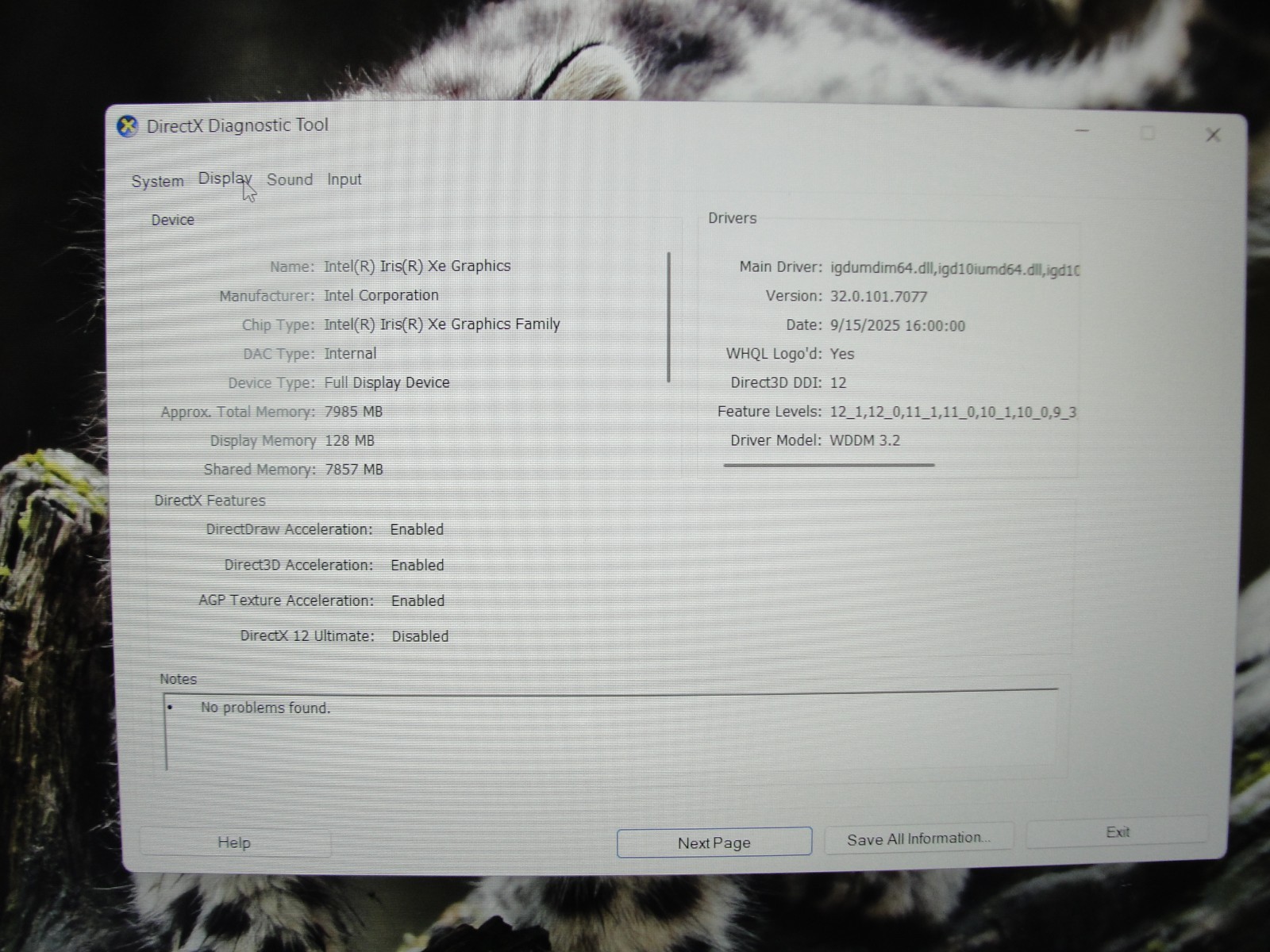Click chip type Intel(R) Iris(R) Xe Graphics Family
1270x952 pixels.
(442, 324)
